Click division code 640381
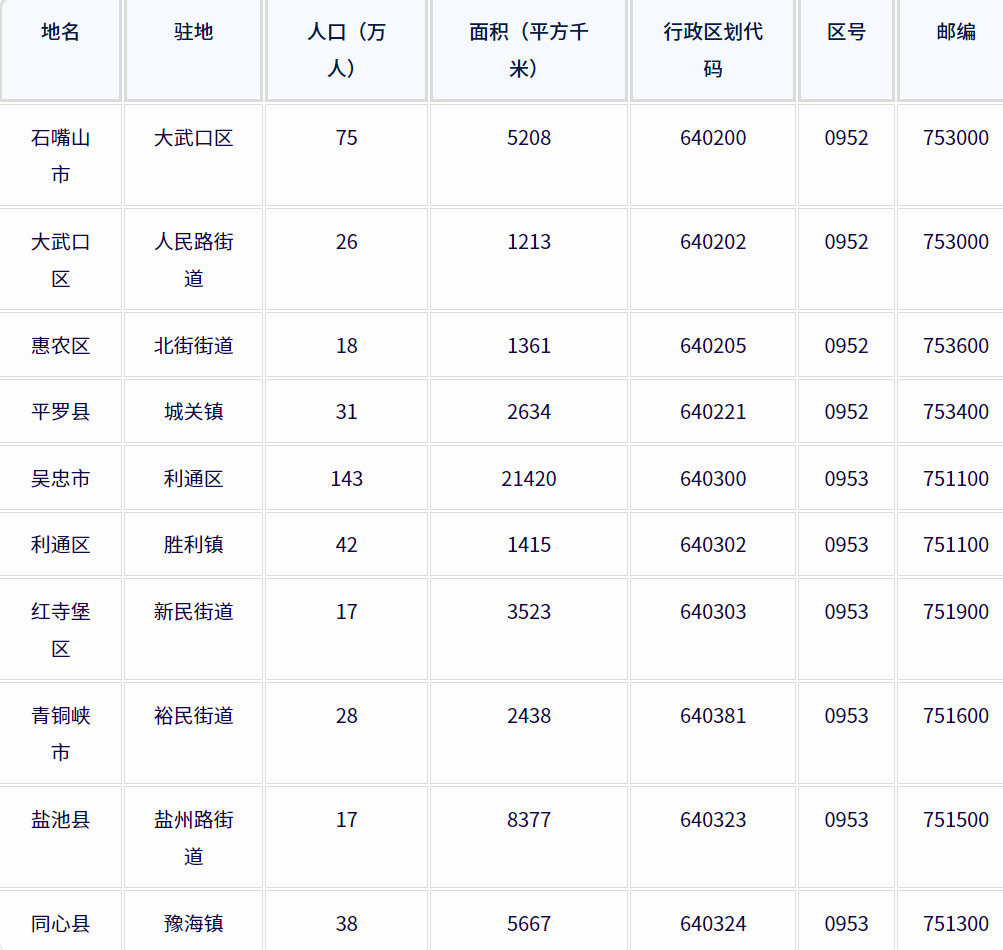The image size is (1003, 950). [x=713, y=715]
